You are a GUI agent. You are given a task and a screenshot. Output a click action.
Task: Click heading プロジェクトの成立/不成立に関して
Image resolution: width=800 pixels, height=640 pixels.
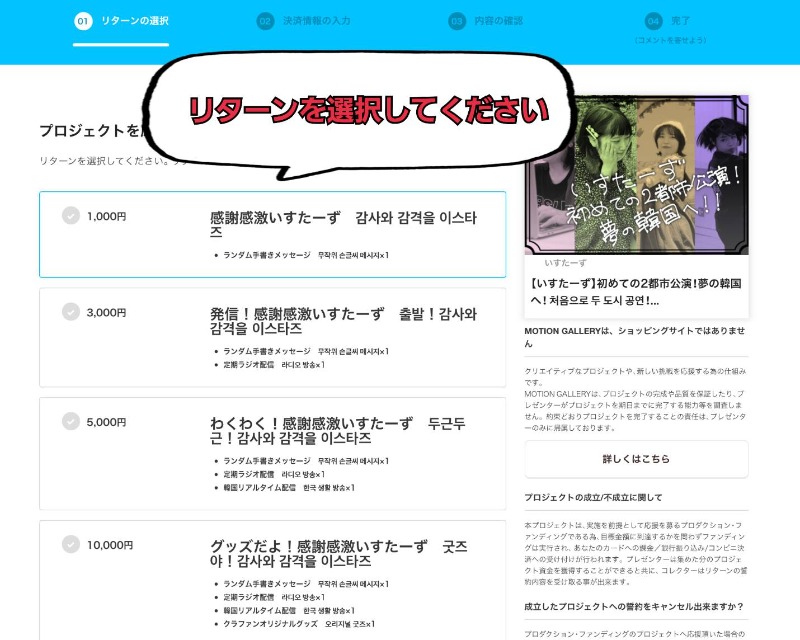click(x=593, y=497)
